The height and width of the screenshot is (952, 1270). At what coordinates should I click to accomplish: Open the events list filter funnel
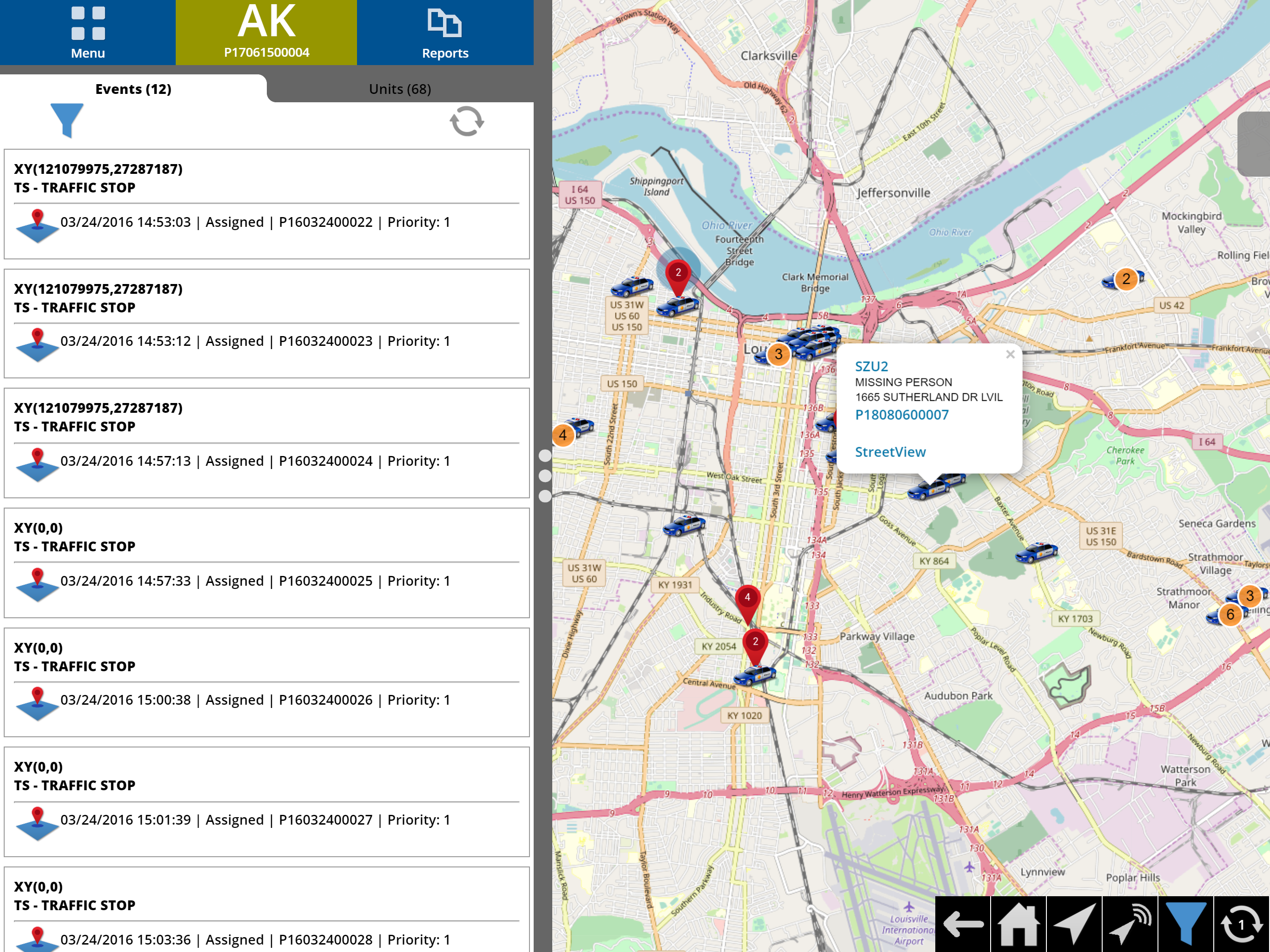[67, 120]
